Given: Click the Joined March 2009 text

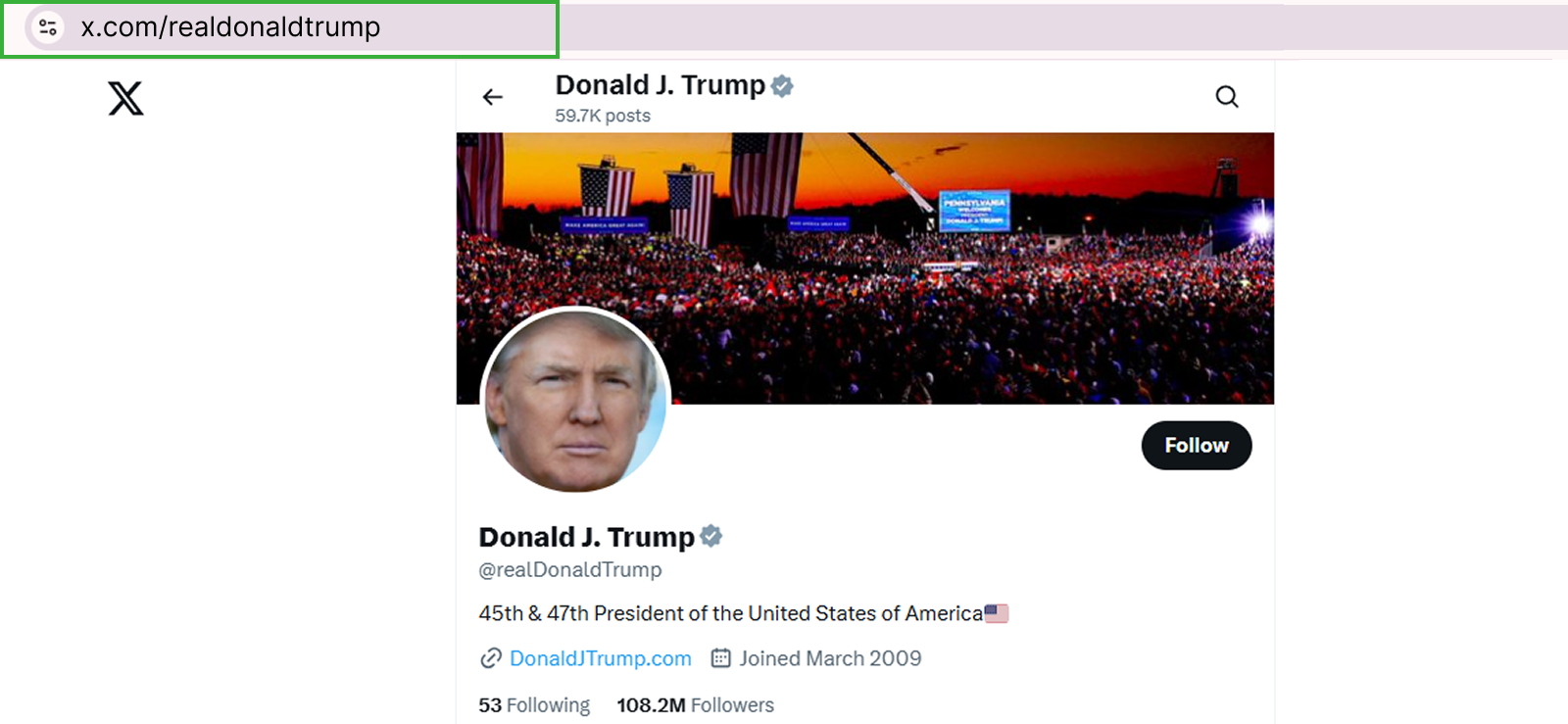Looking at the screenshot, I should (830, 658).
